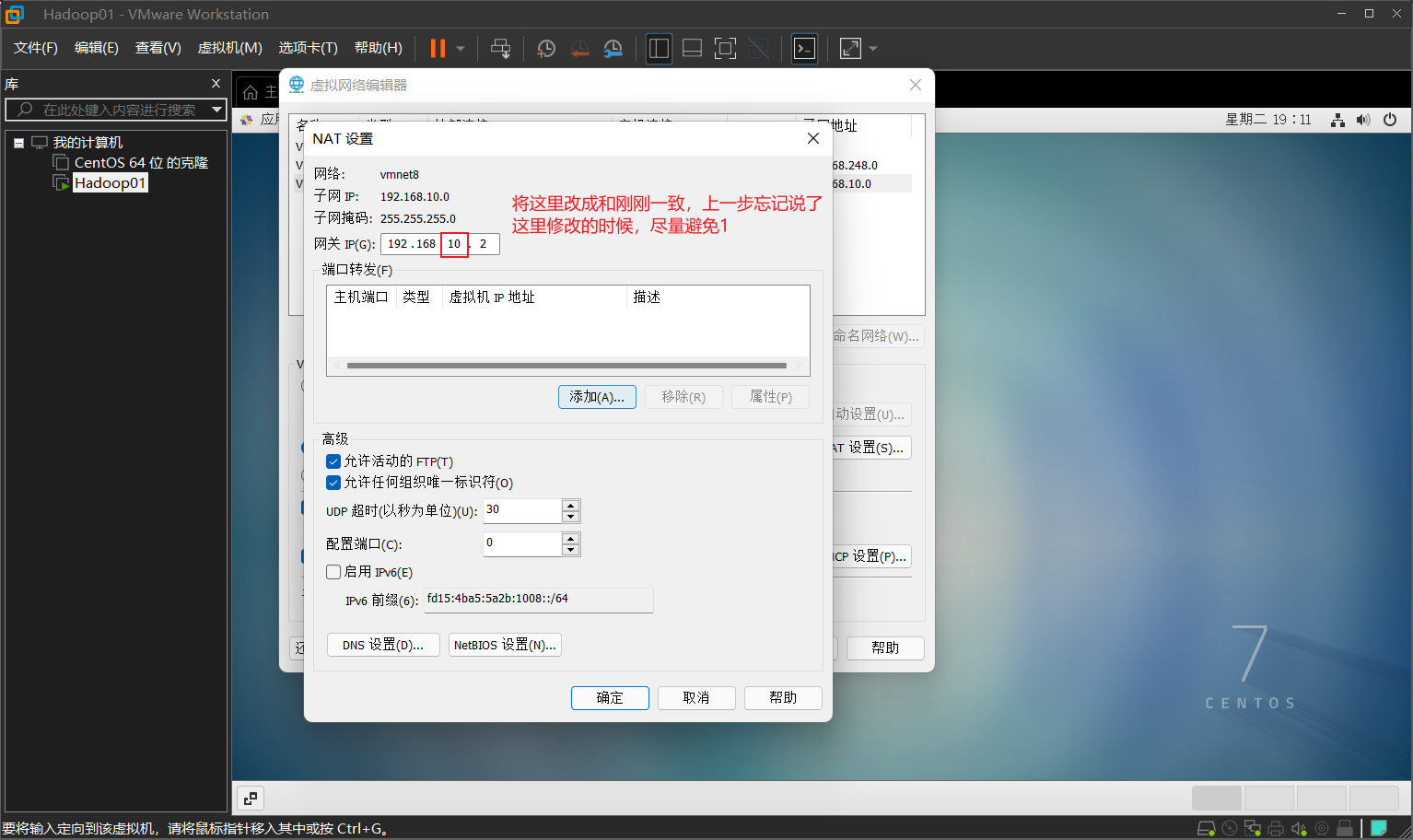Decrease UDP 超时 value with down arrow
The image size is (1413, 840).
(x=571, y=517)
